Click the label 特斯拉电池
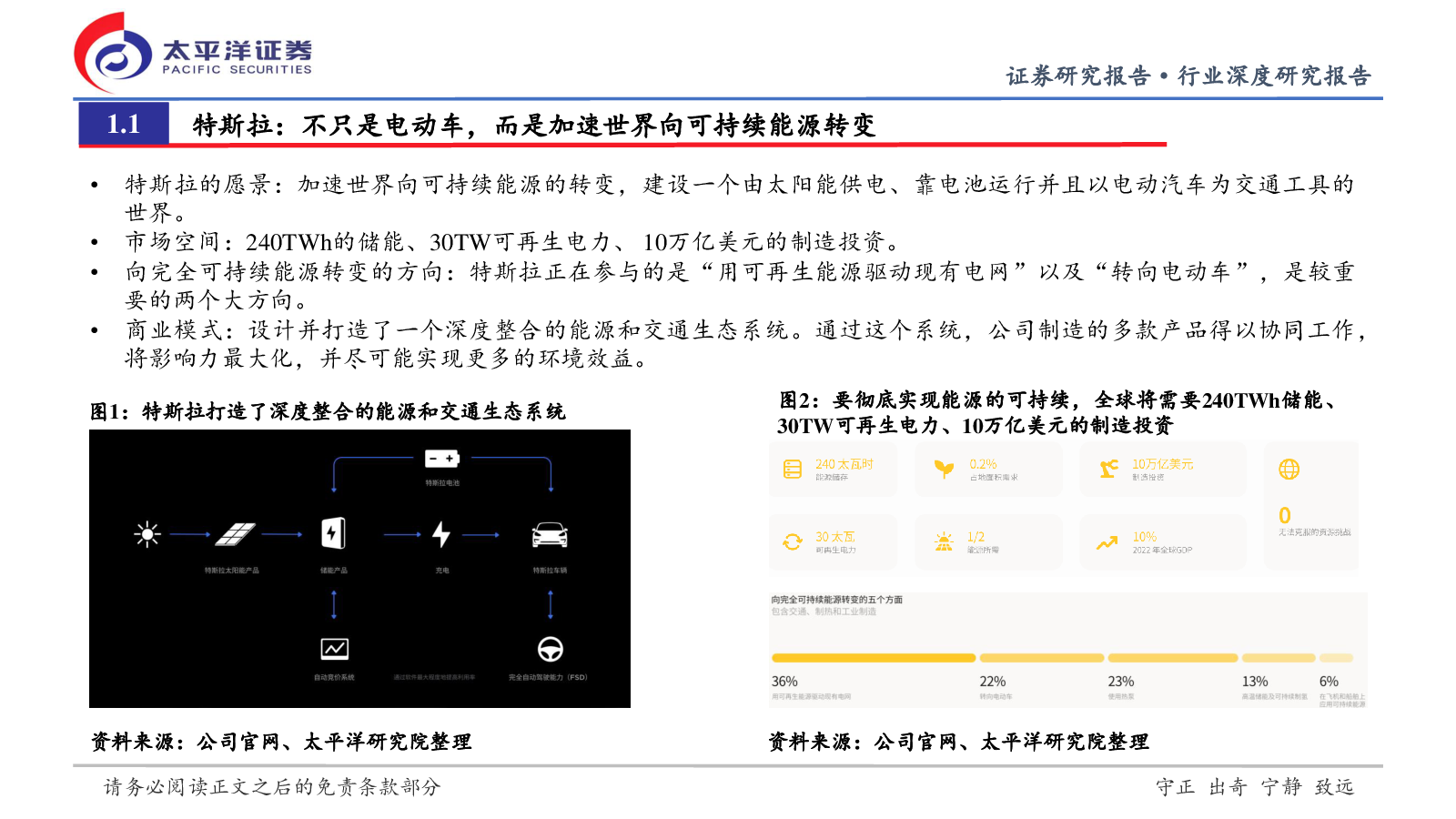1456x819 pixels. tap(442, 483)
